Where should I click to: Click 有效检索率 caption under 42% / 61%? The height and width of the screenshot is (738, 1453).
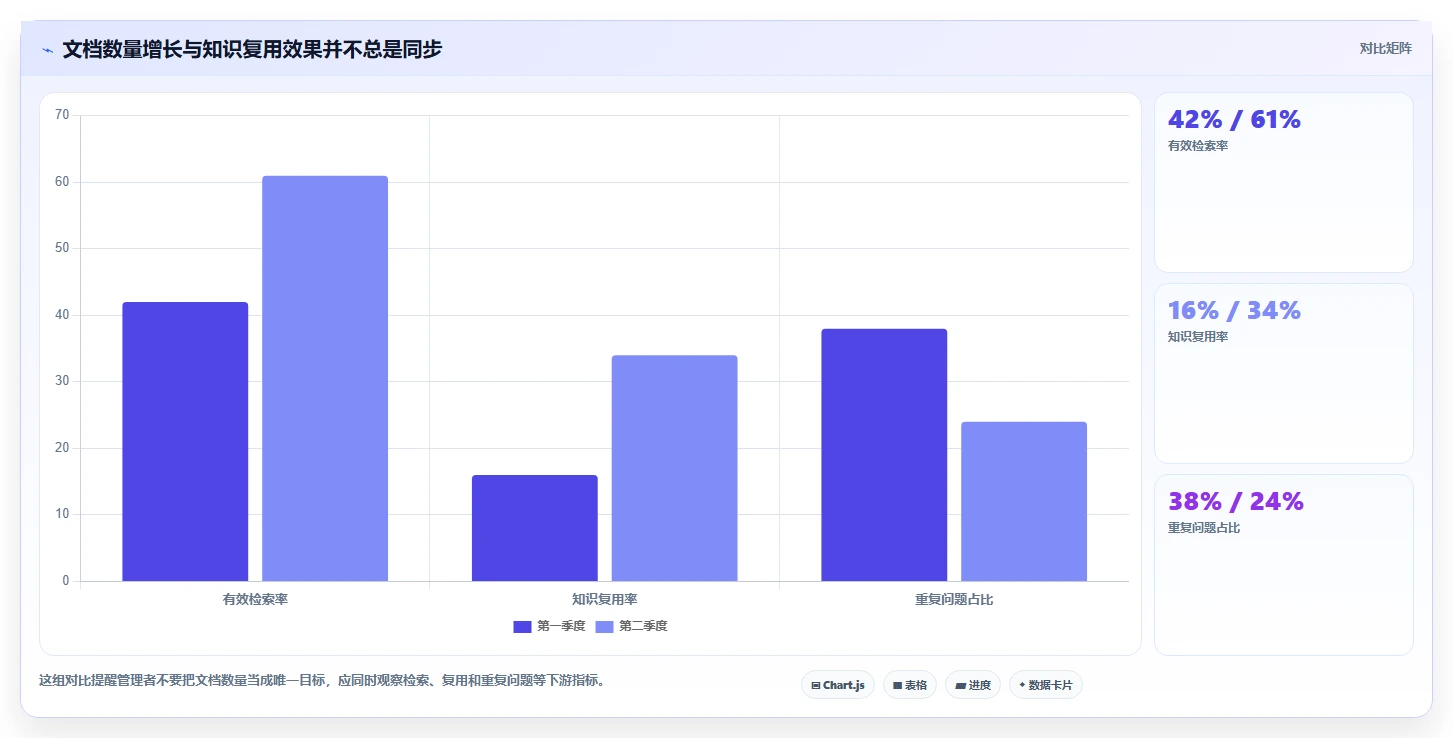[x=1198, y=146]
